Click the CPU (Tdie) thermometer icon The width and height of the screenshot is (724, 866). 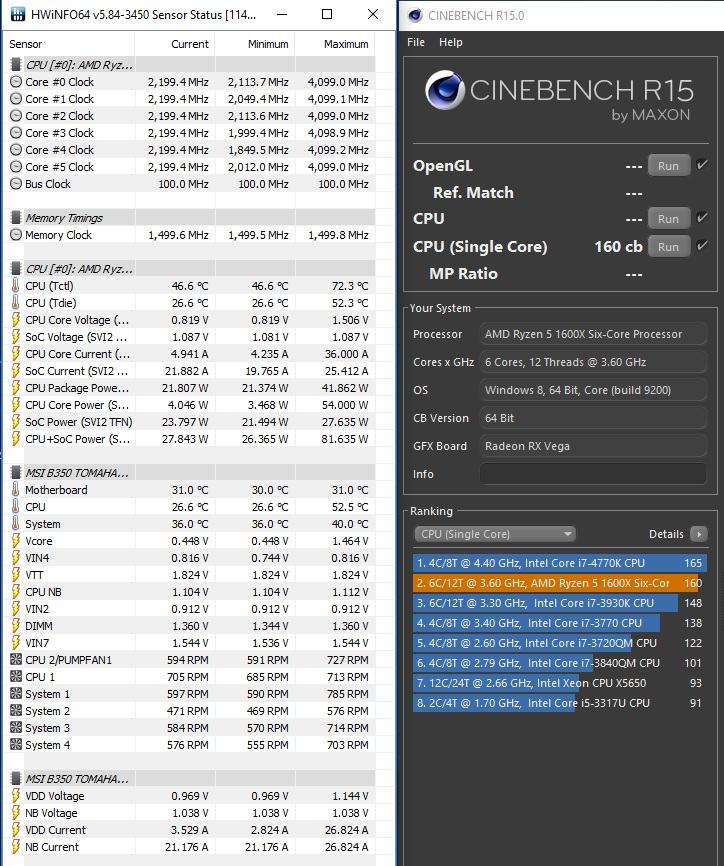tap(16, 303)
